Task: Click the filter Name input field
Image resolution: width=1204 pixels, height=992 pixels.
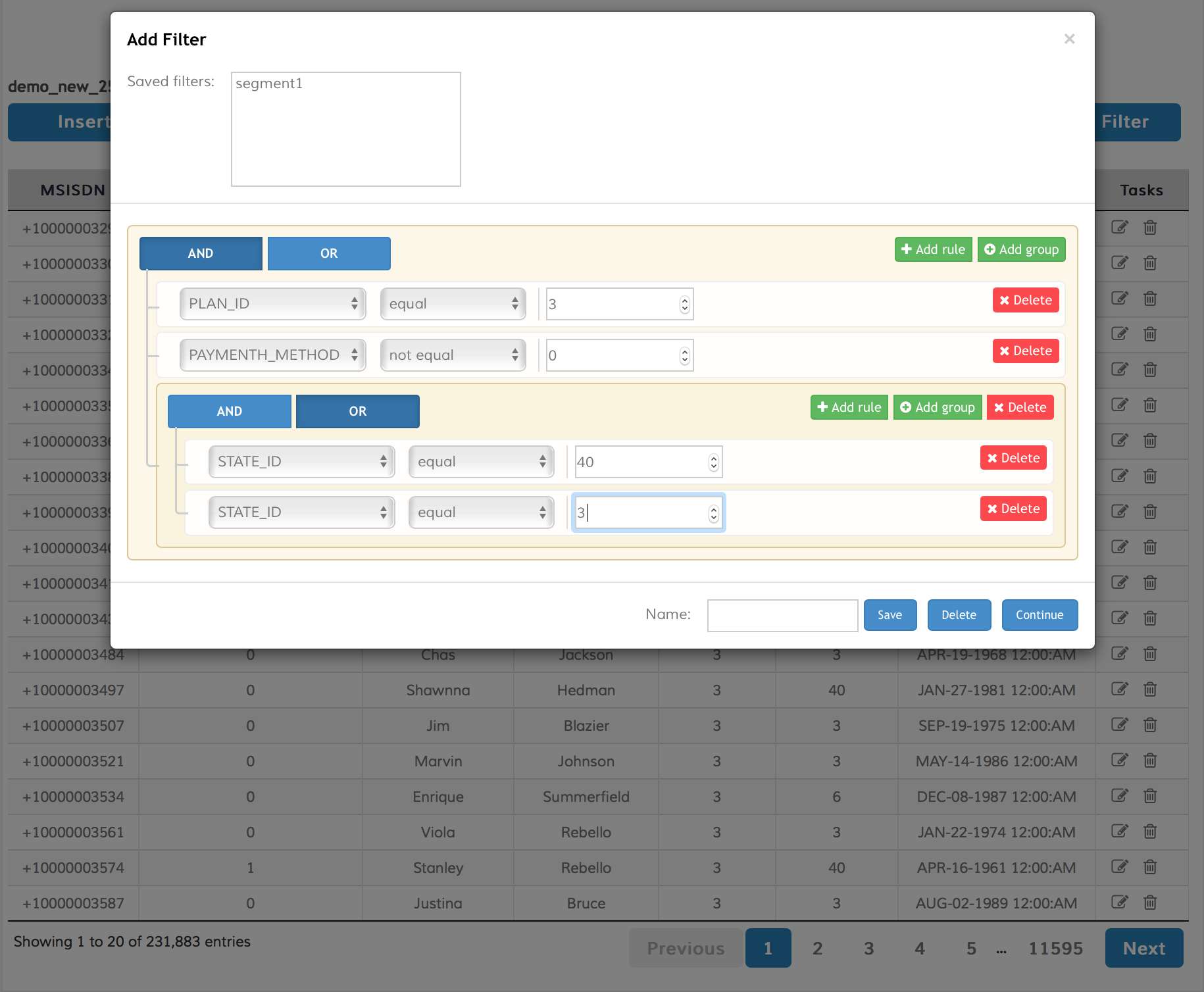Action: click(782, 615)
